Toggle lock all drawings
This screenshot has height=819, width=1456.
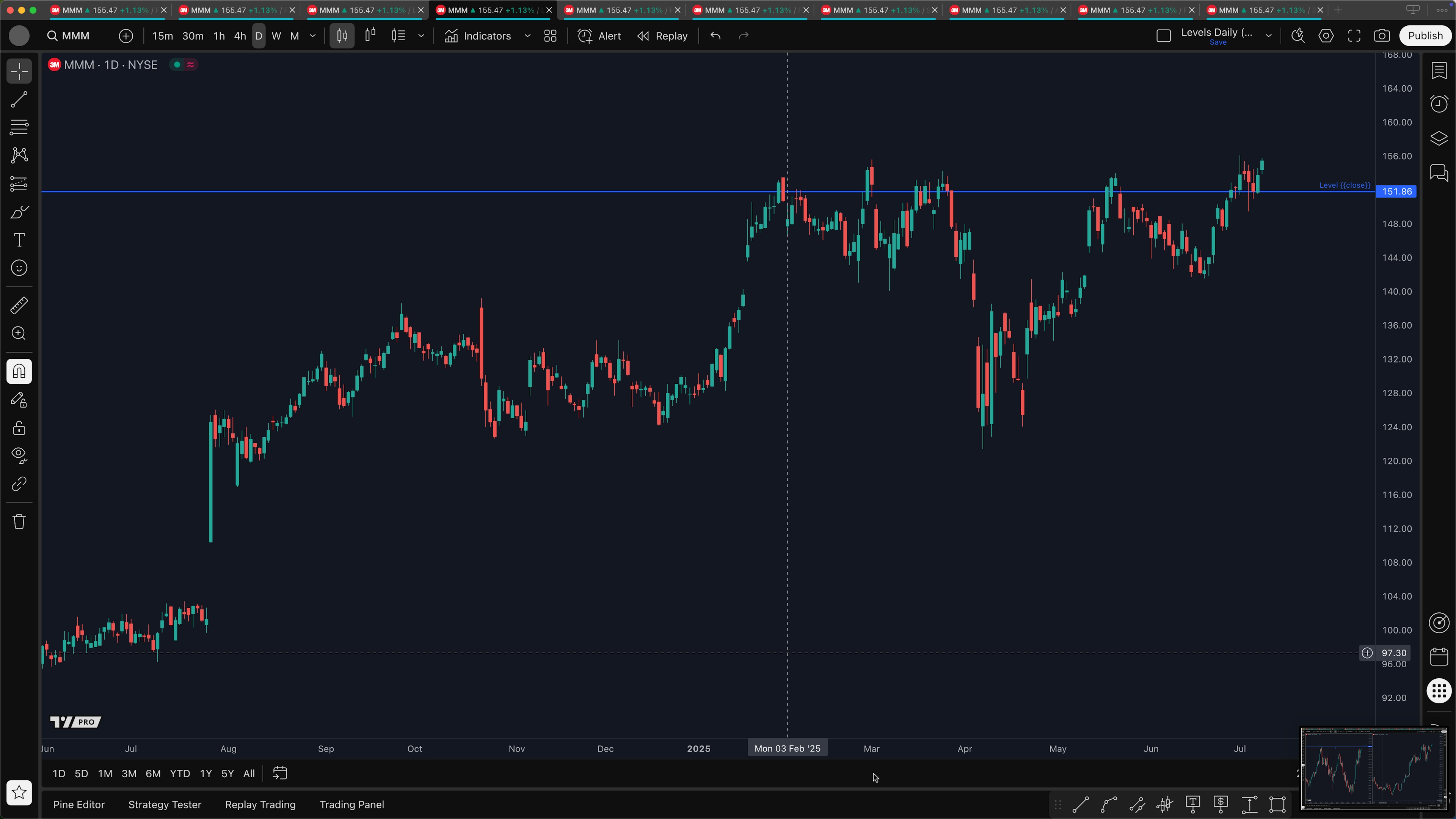(19, 428)
